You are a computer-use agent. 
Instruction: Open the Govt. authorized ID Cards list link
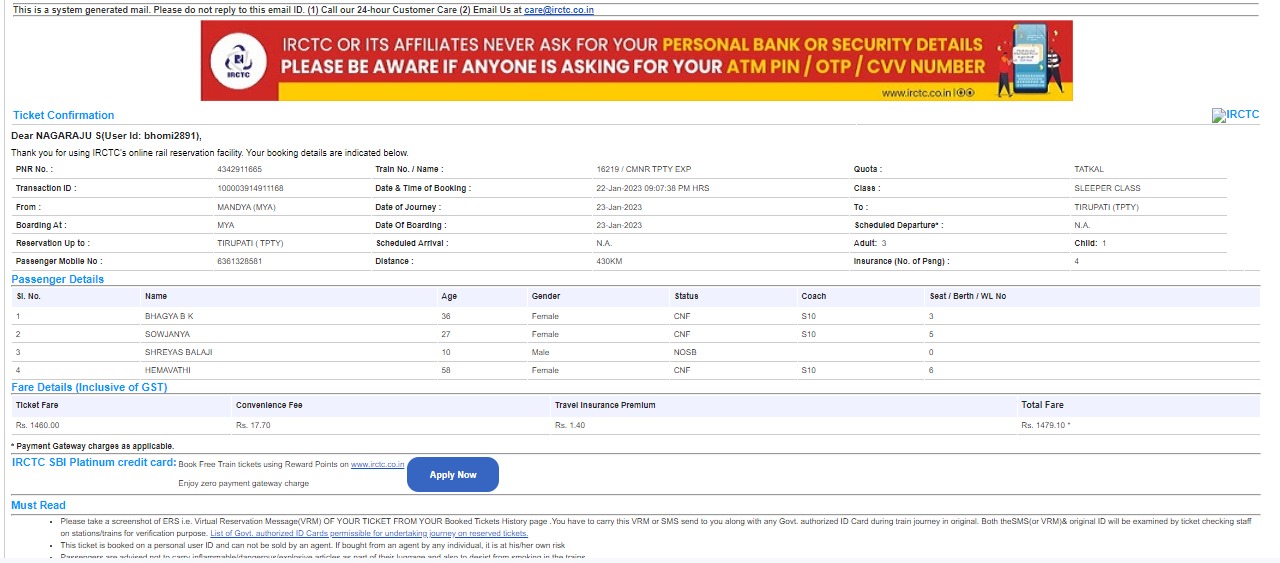[369, 534]
